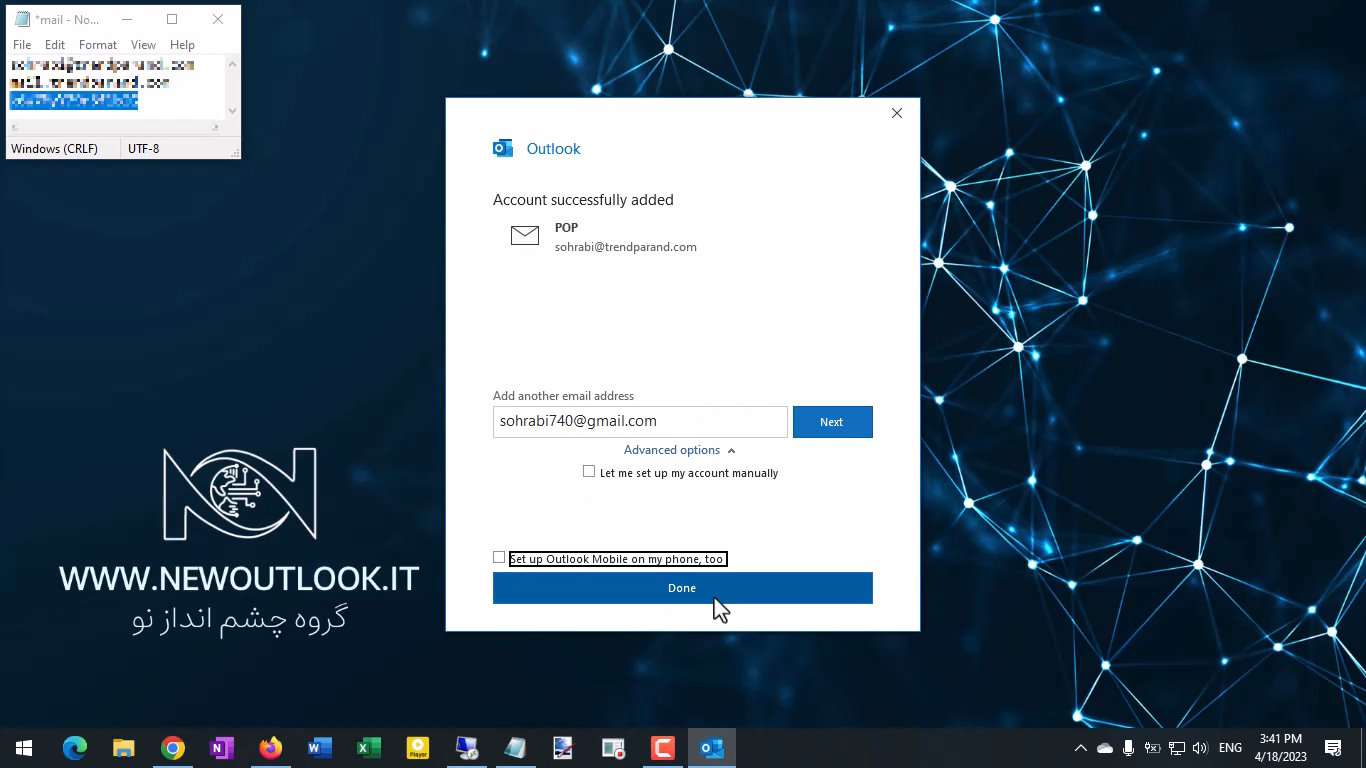Open Microsoft Excel from taskbar
1366x768 pixels.
(368, 748)
